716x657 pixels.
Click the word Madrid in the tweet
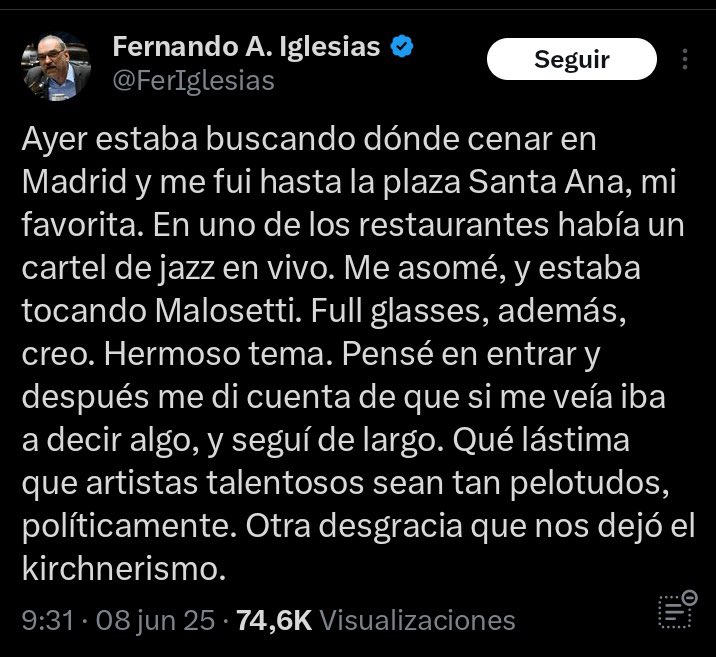tap(74, 182)
